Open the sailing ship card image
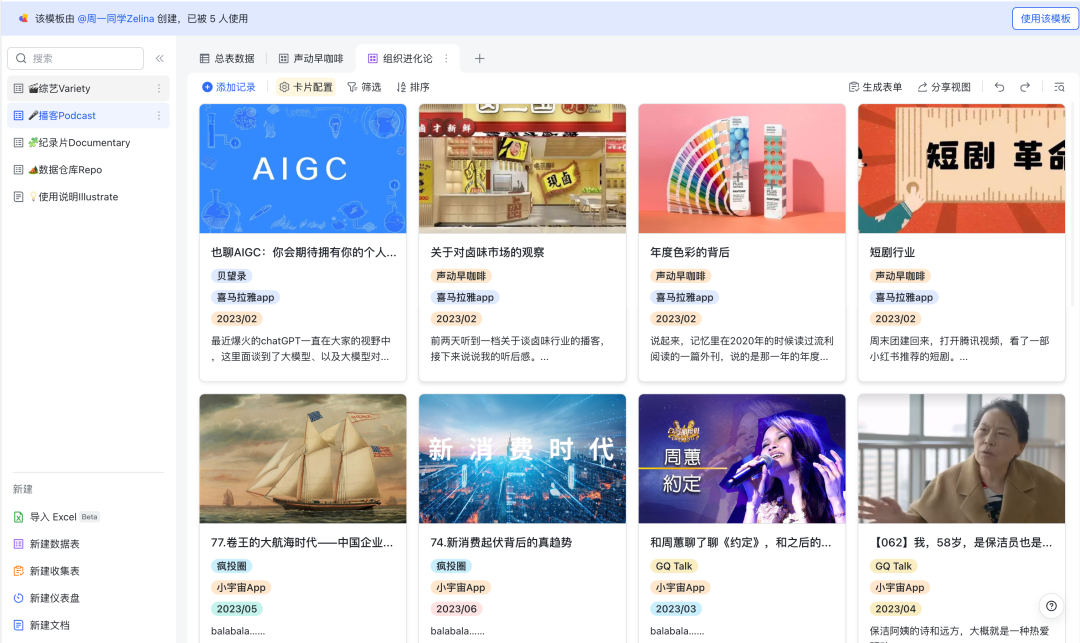The image size is (1080, 643). (303, 458)
